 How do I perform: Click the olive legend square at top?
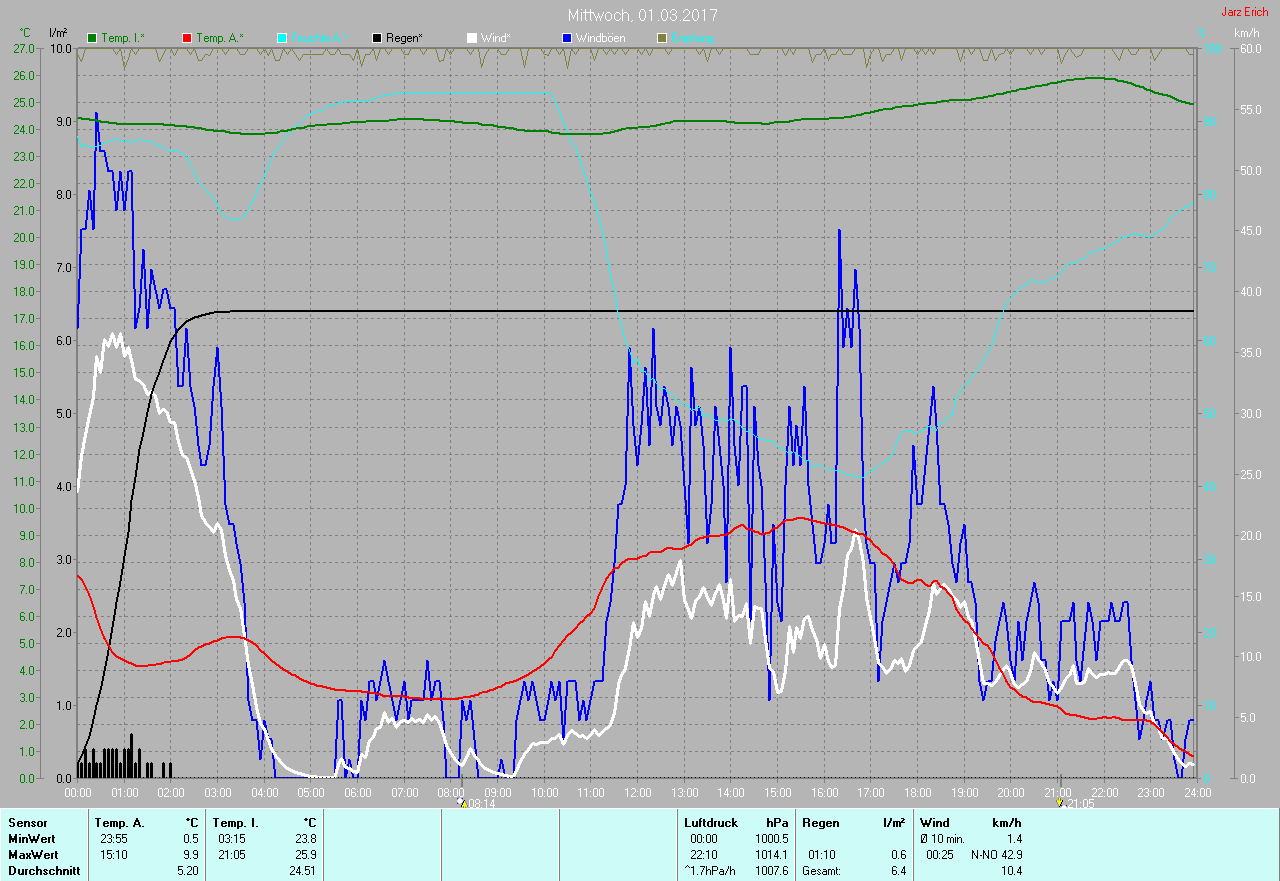coord(661,38)
